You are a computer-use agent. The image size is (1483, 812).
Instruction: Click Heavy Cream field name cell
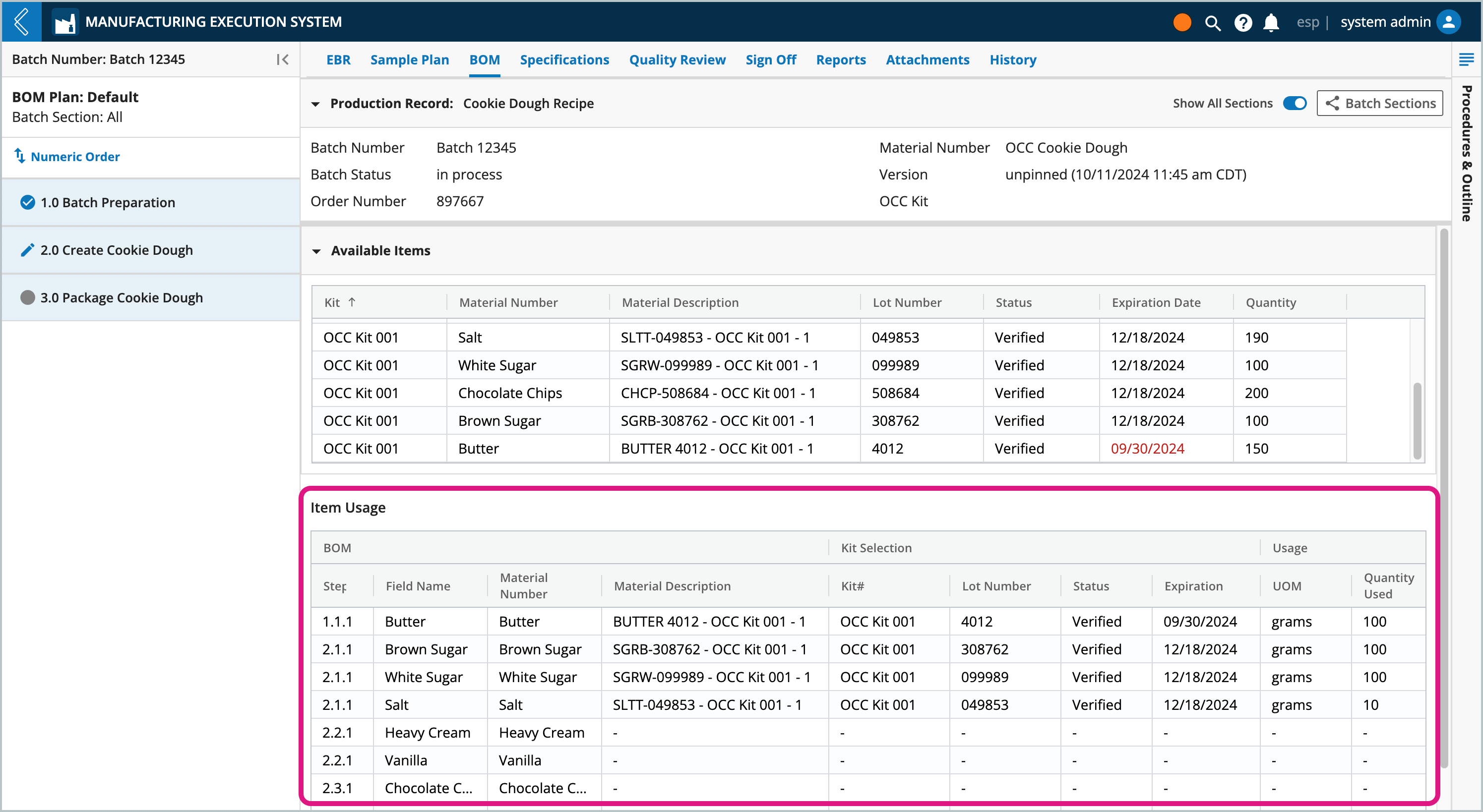coord(427,733)
